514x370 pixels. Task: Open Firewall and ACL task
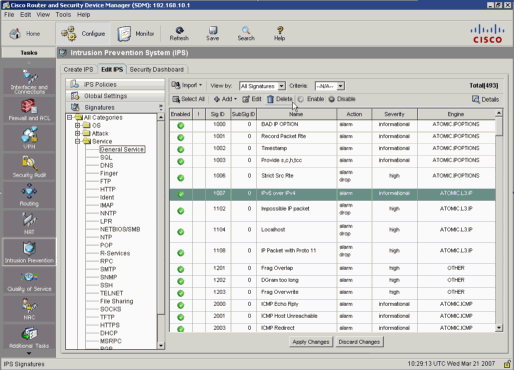[29, 110]
